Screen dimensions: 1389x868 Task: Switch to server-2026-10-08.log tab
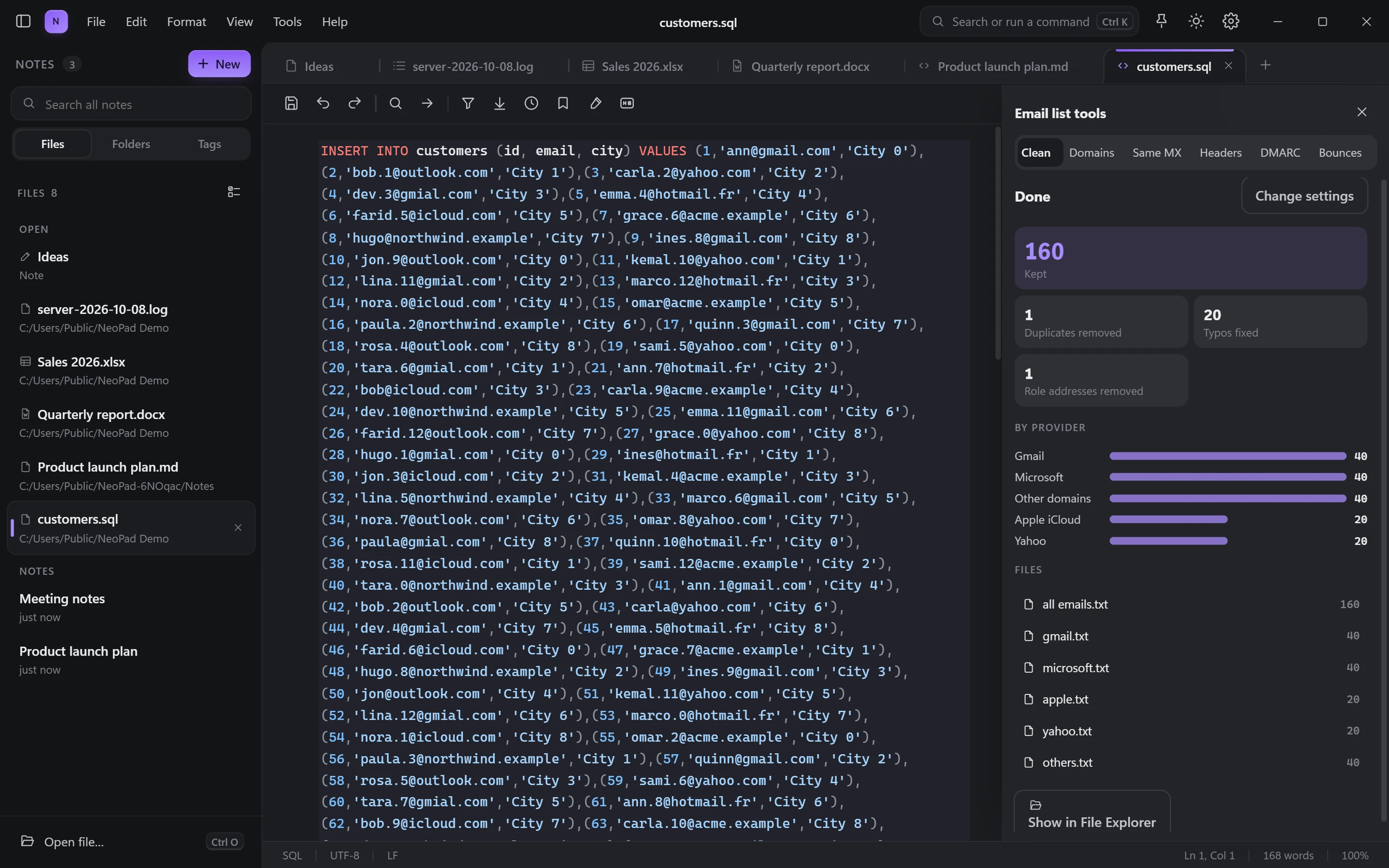(472, 66)
